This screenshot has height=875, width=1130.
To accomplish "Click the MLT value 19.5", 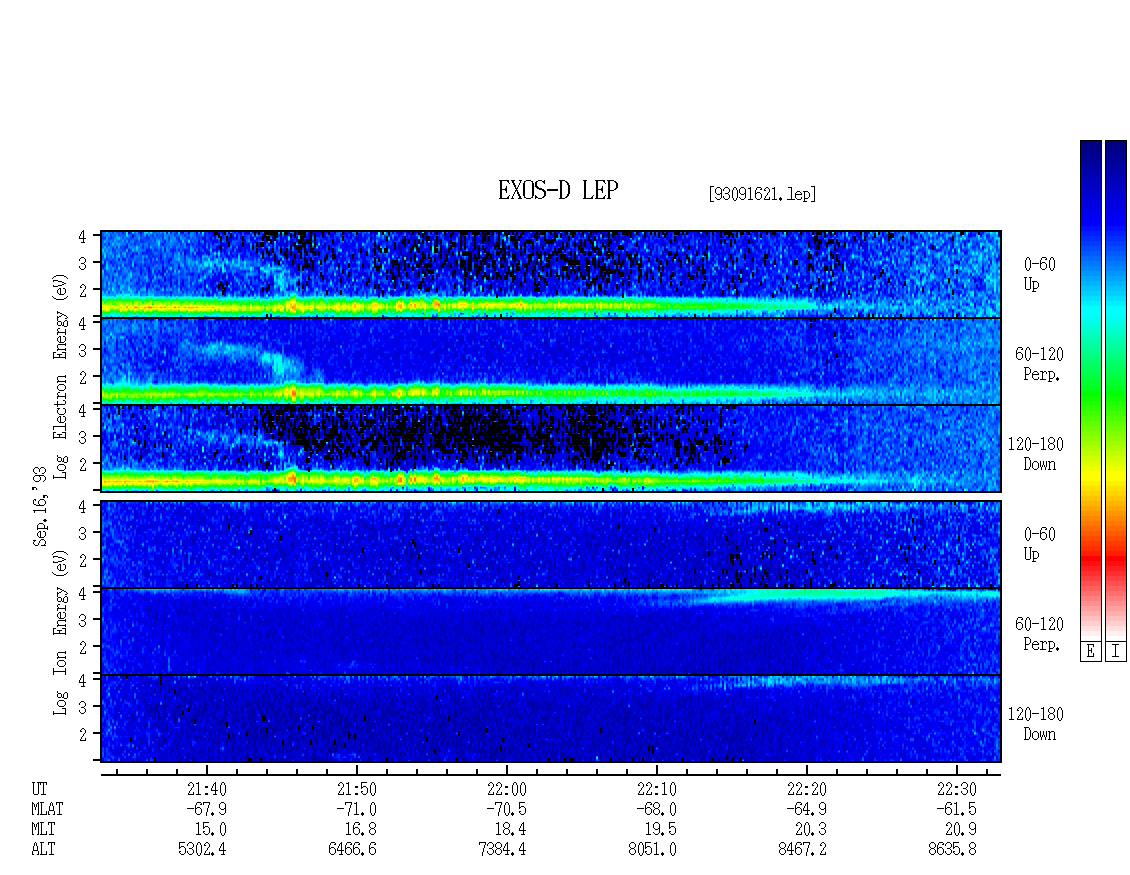I will pos(660,830).
